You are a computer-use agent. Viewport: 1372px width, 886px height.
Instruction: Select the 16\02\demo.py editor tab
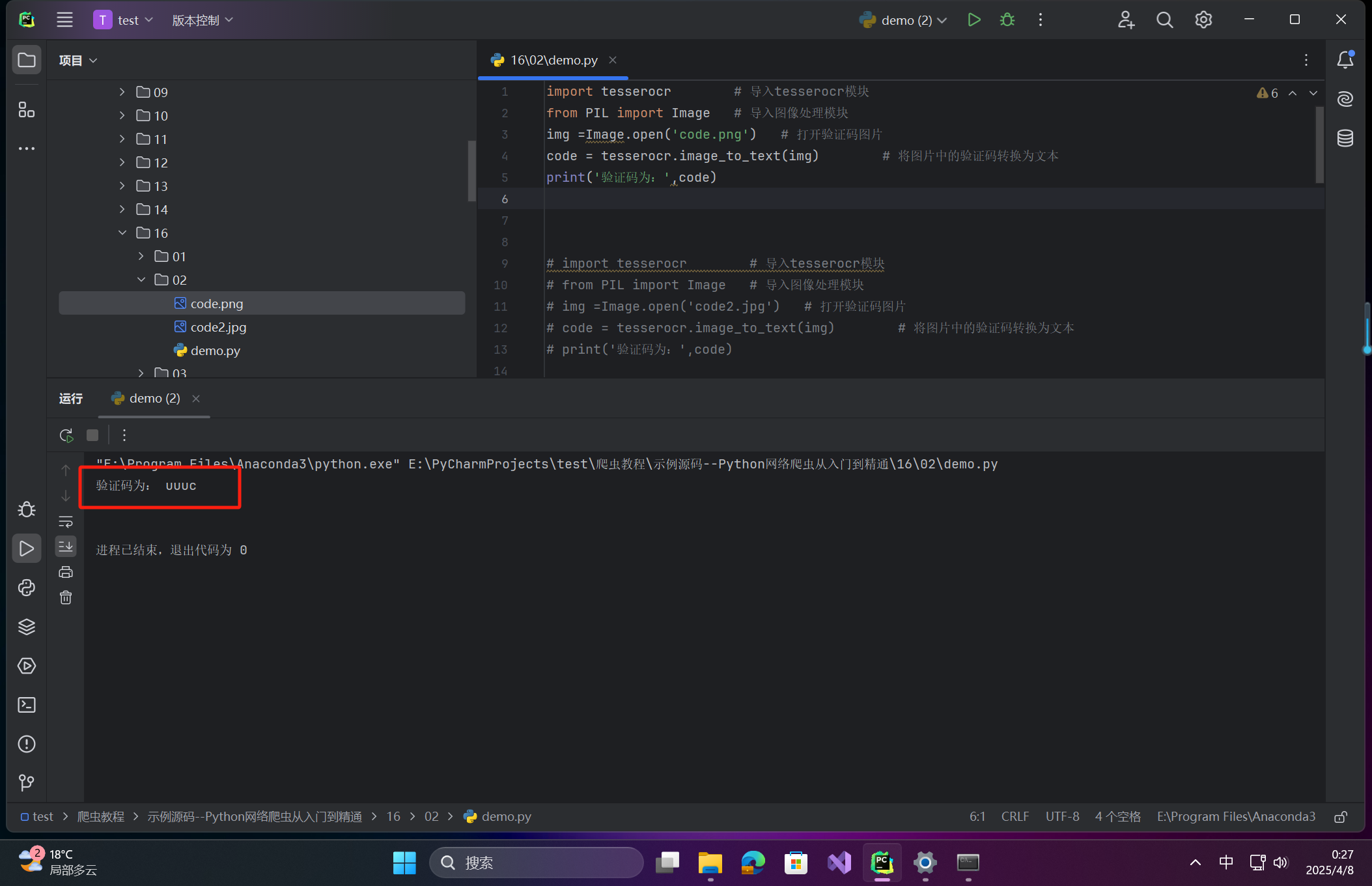coord(553,60)
